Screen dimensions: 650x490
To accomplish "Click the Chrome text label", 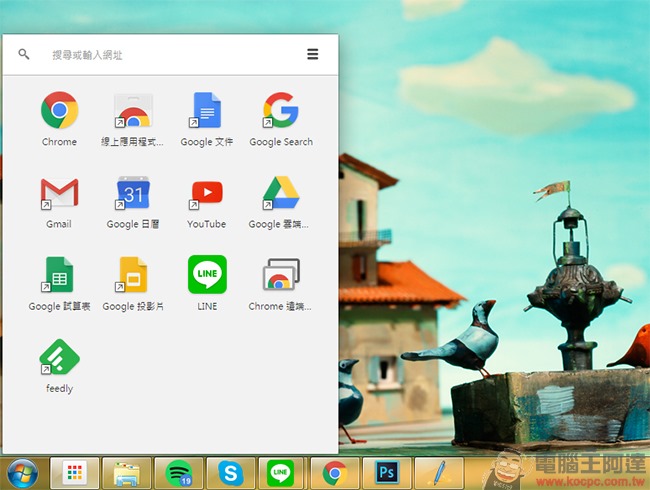I will click(x=59, y=142).
